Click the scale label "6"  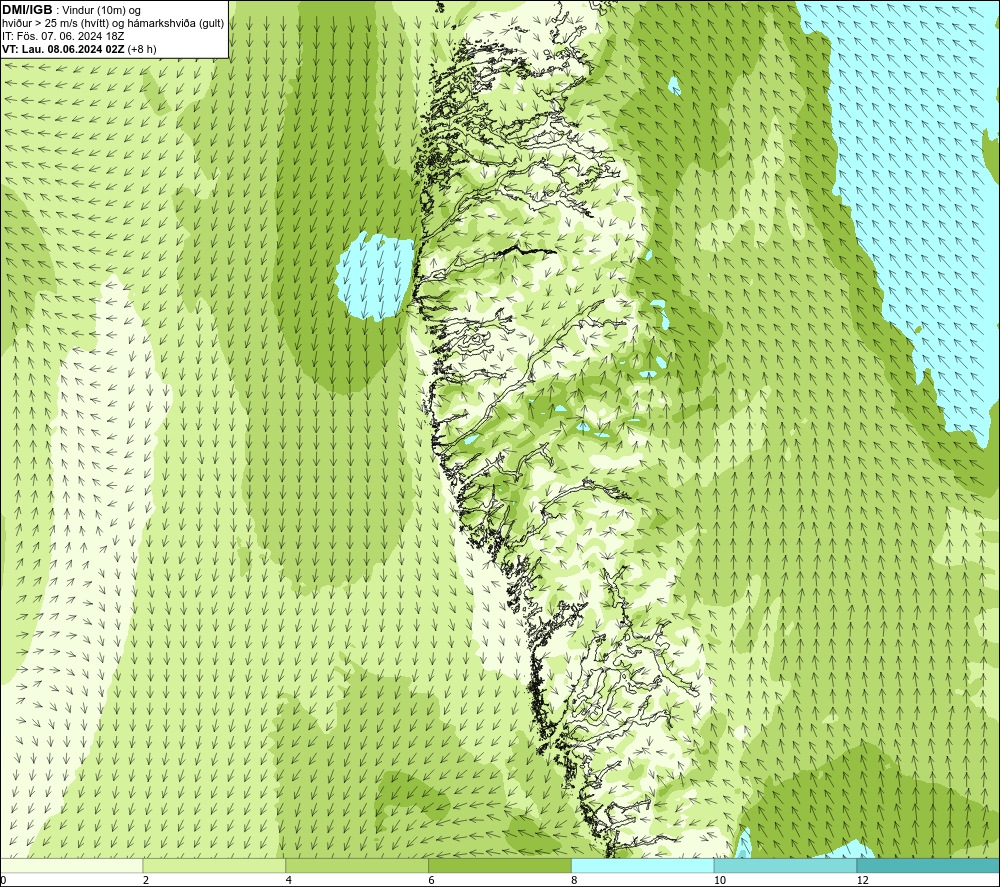(x=432, y=880)
